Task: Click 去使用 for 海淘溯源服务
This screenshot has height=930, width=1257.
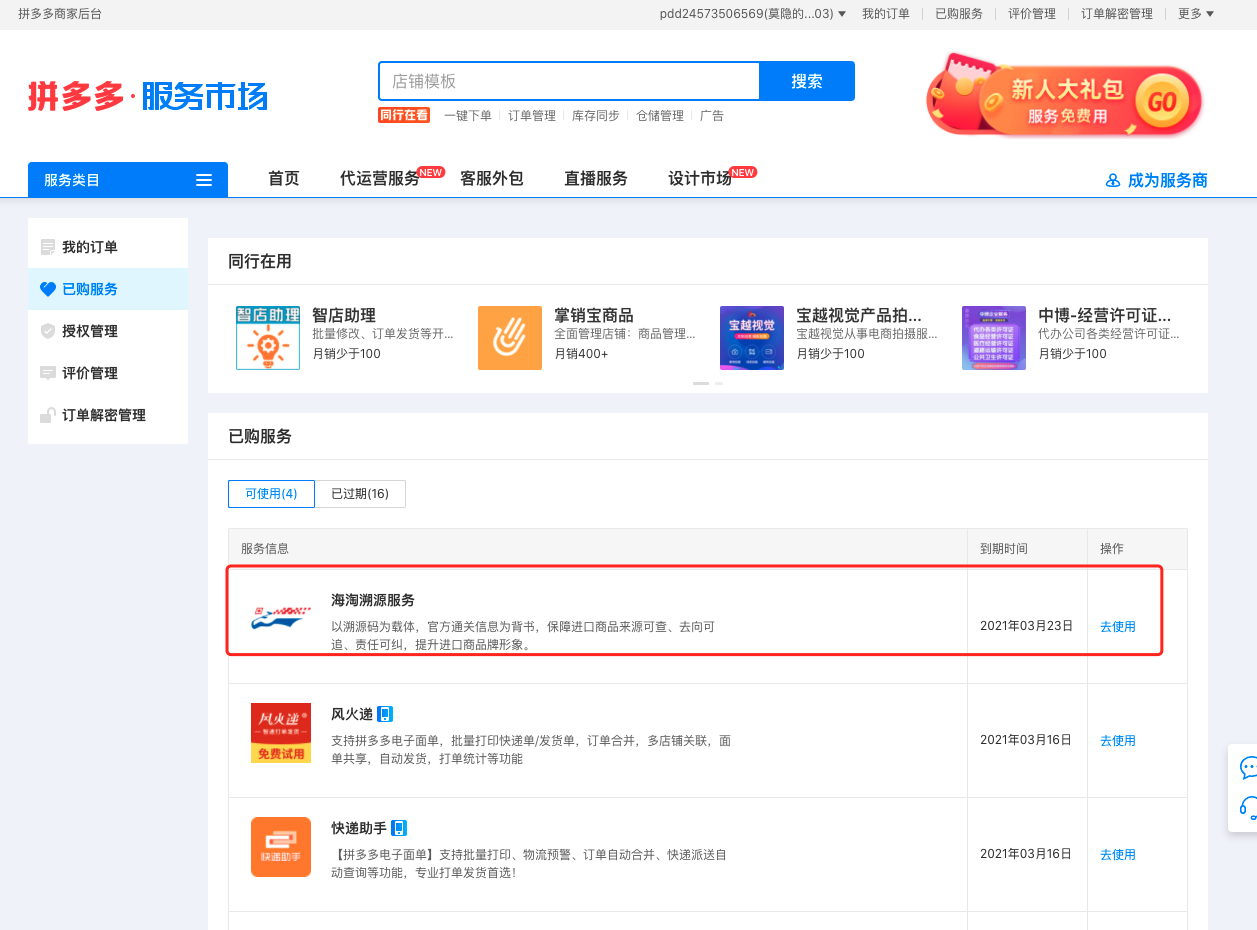Action: coord(1118,627)
